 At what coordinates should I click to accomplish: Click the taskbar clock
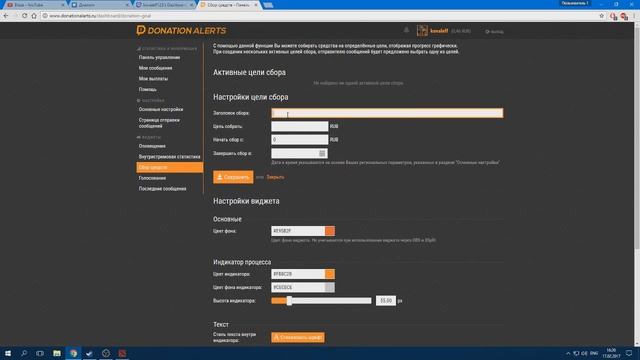click(611, 353)
